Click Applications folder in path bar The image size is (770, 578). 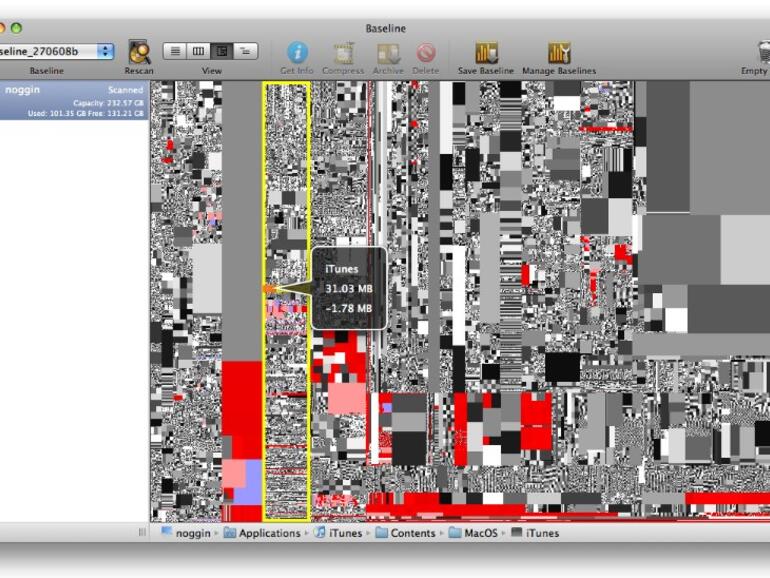click(x=262, y=533)
